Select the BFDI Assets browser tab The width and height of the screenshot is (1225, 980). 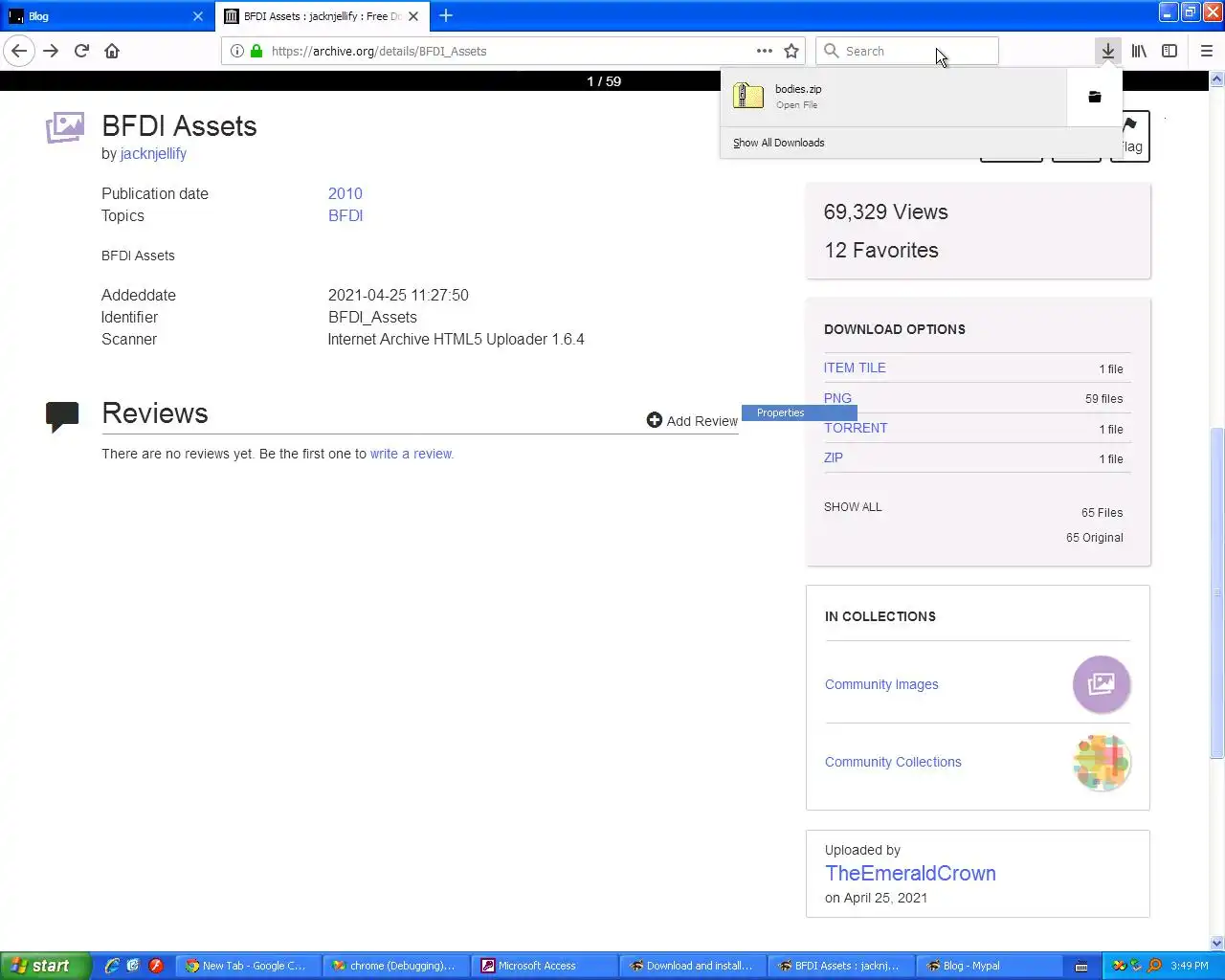point(322,16)
